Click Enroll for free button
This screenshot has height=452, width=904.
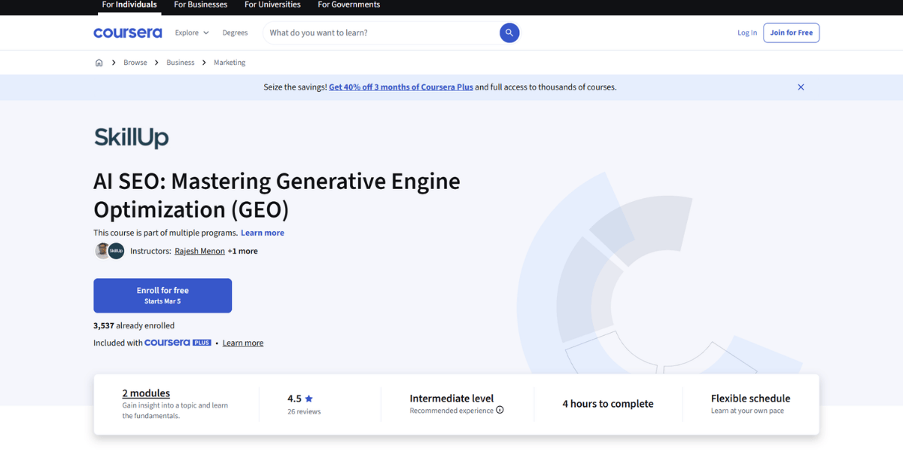tap(163, 296)
